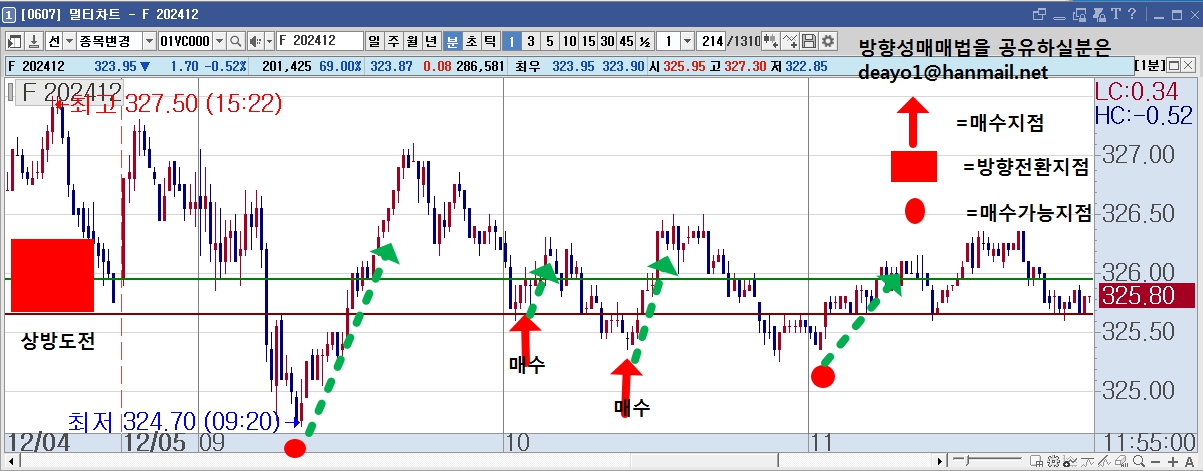Click the low price 322.85 value
The image size is (1203, 471).
pyautogui.click(x=806, y=66)
